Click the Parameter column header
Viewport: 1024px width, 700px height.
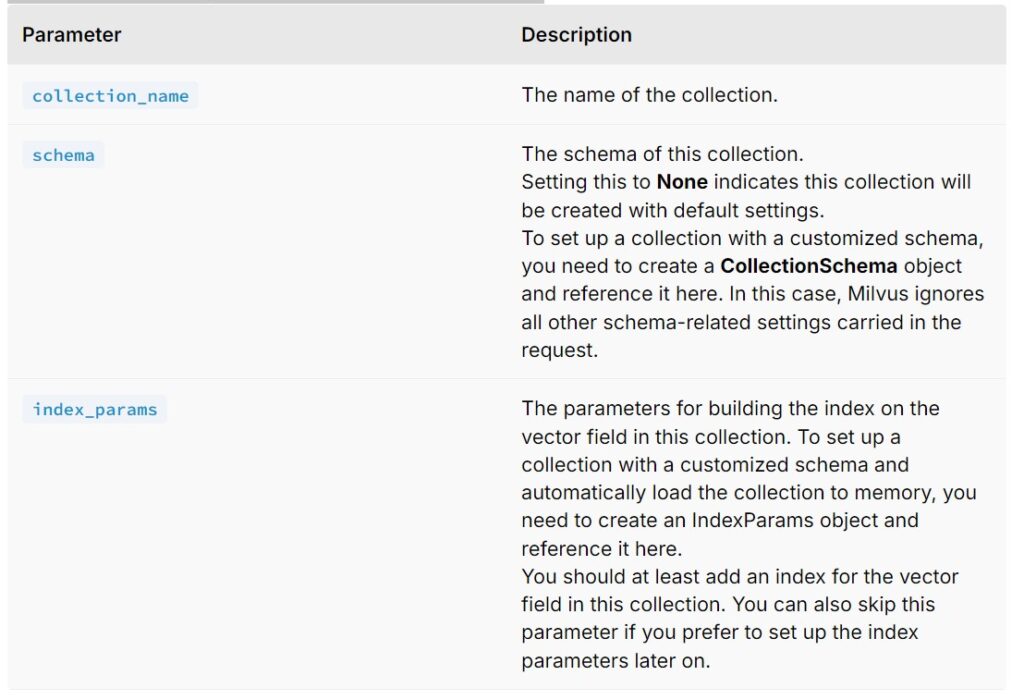[x=72, y=35]
